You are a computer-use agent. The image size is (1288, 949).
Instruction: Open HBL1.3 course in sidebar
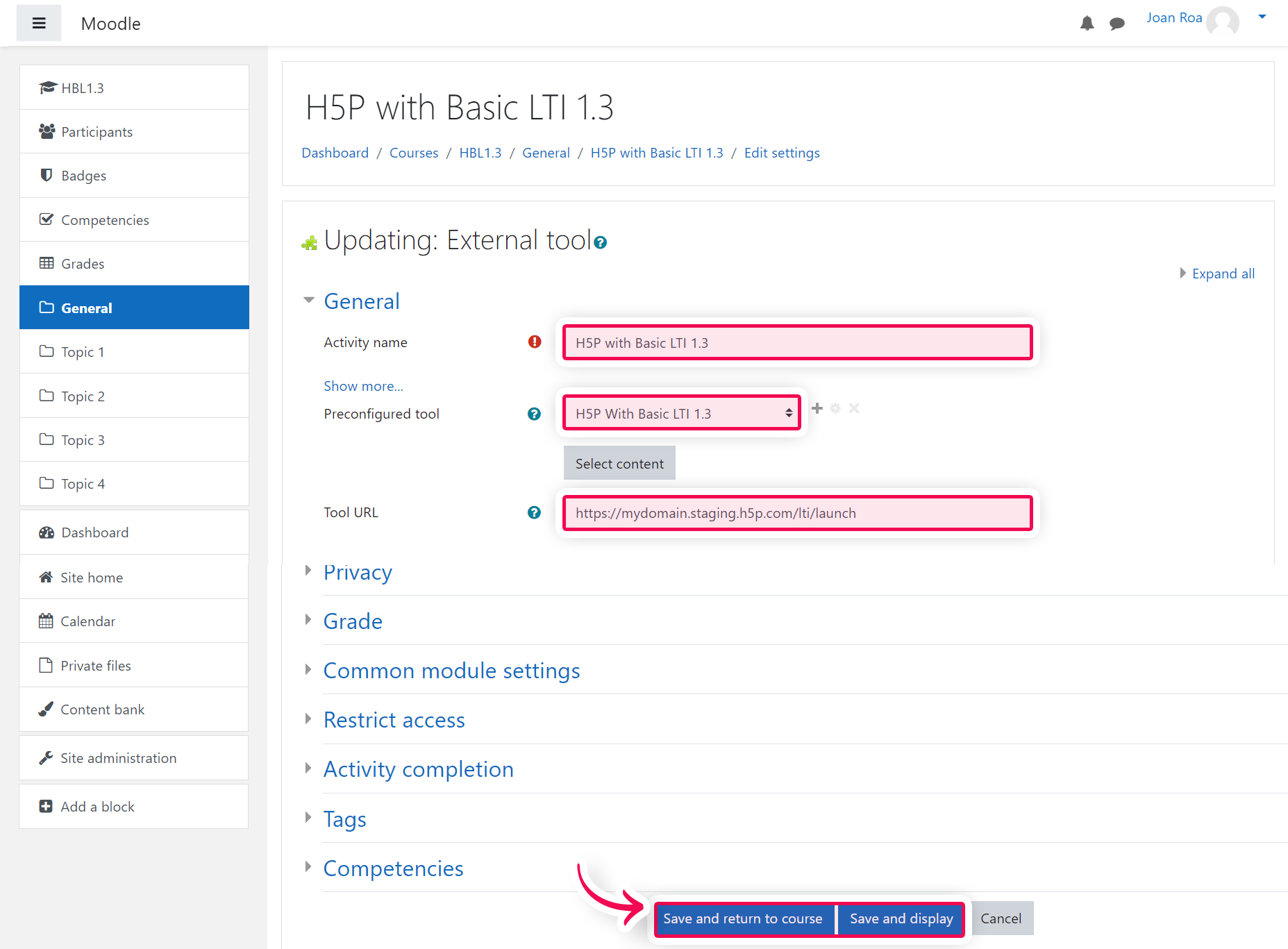[x=134, y=88]
